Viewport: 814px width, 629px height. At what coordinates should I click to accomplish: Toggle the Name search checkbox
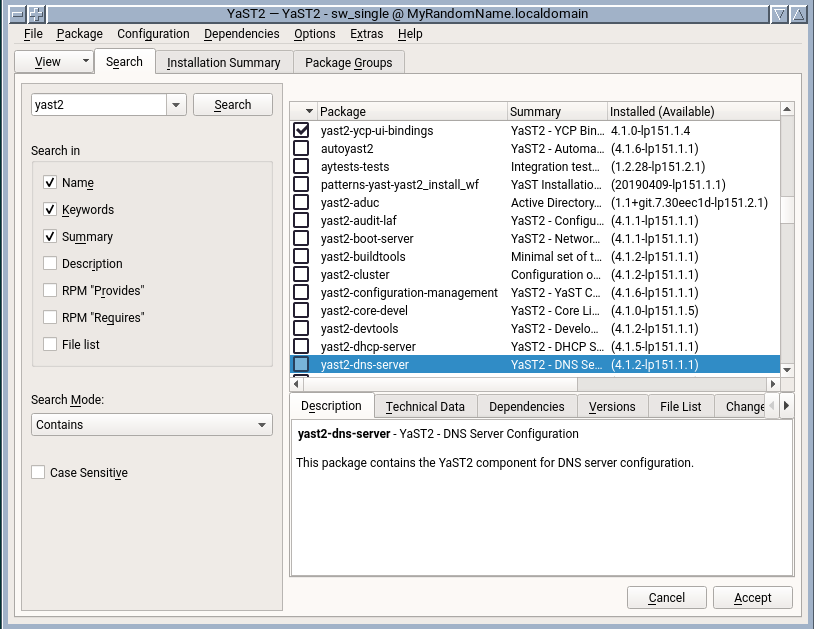tap(50, 183)
